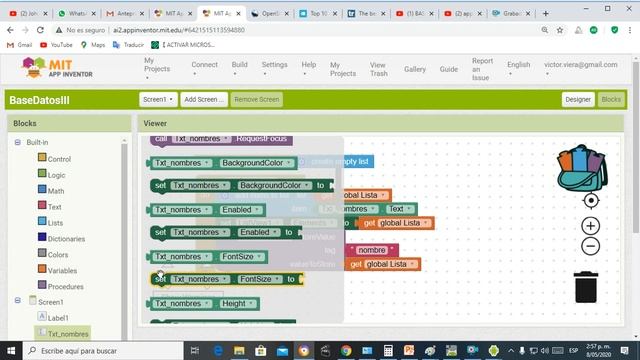The height and width of the screenshot is (360, 640).
Task: Open the Maps bookmark
Action: pyautogui.click(x=93, y=45)
